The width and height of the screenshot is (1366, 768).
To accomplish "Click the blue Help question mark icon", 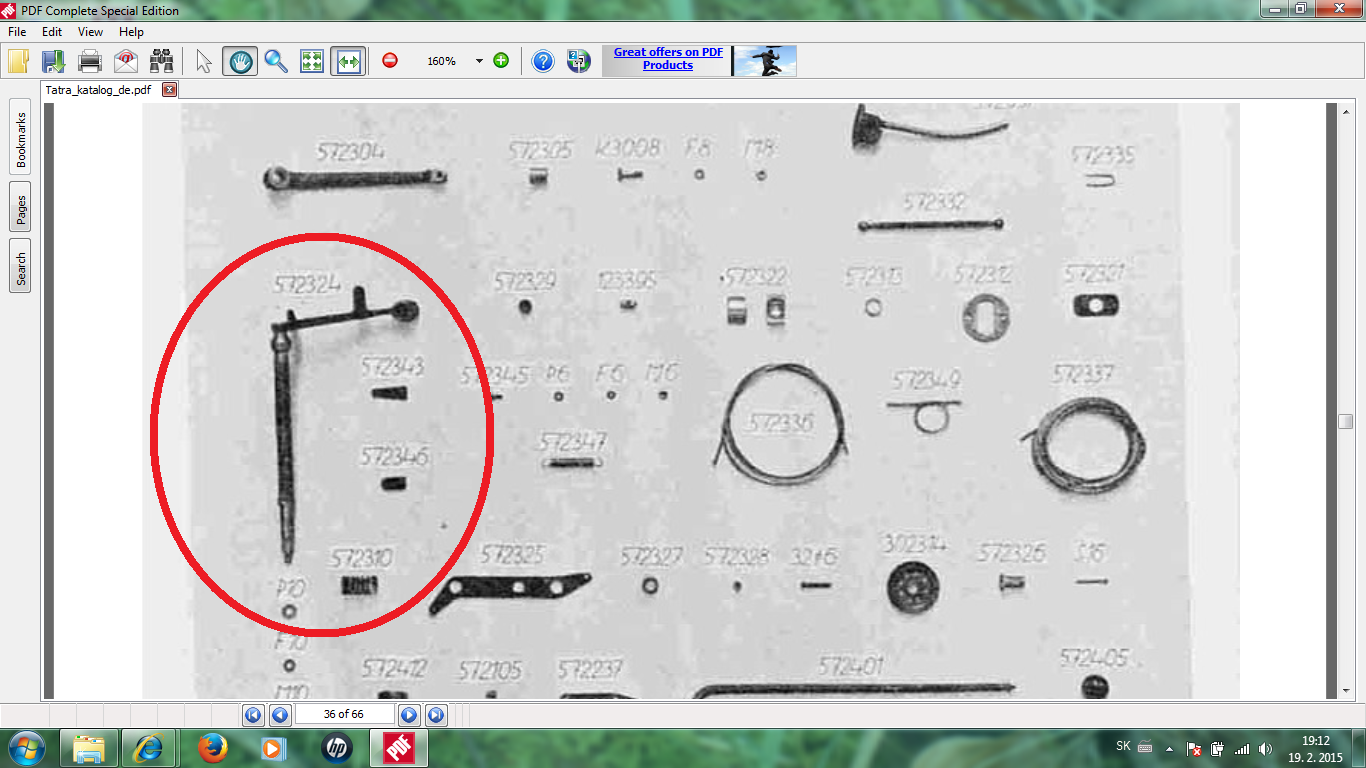I will click(x=543, y=61).
